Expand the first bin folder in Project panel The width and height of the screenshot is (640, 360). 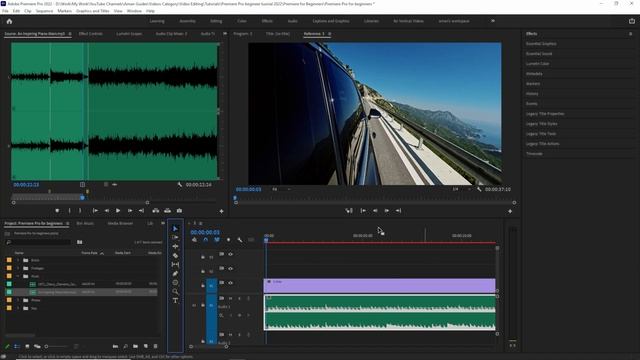point(18,260)
